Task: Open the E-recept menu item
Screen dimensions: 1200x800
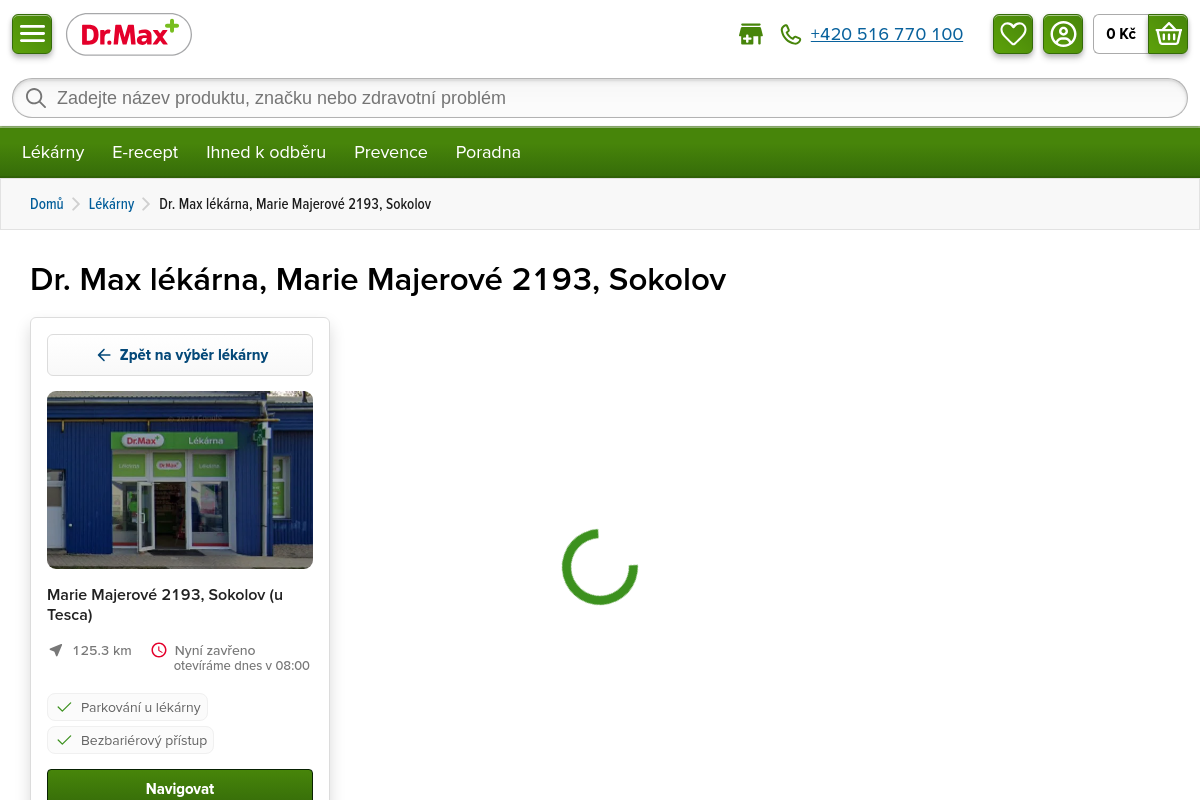Action: click(x=145, y=152)
